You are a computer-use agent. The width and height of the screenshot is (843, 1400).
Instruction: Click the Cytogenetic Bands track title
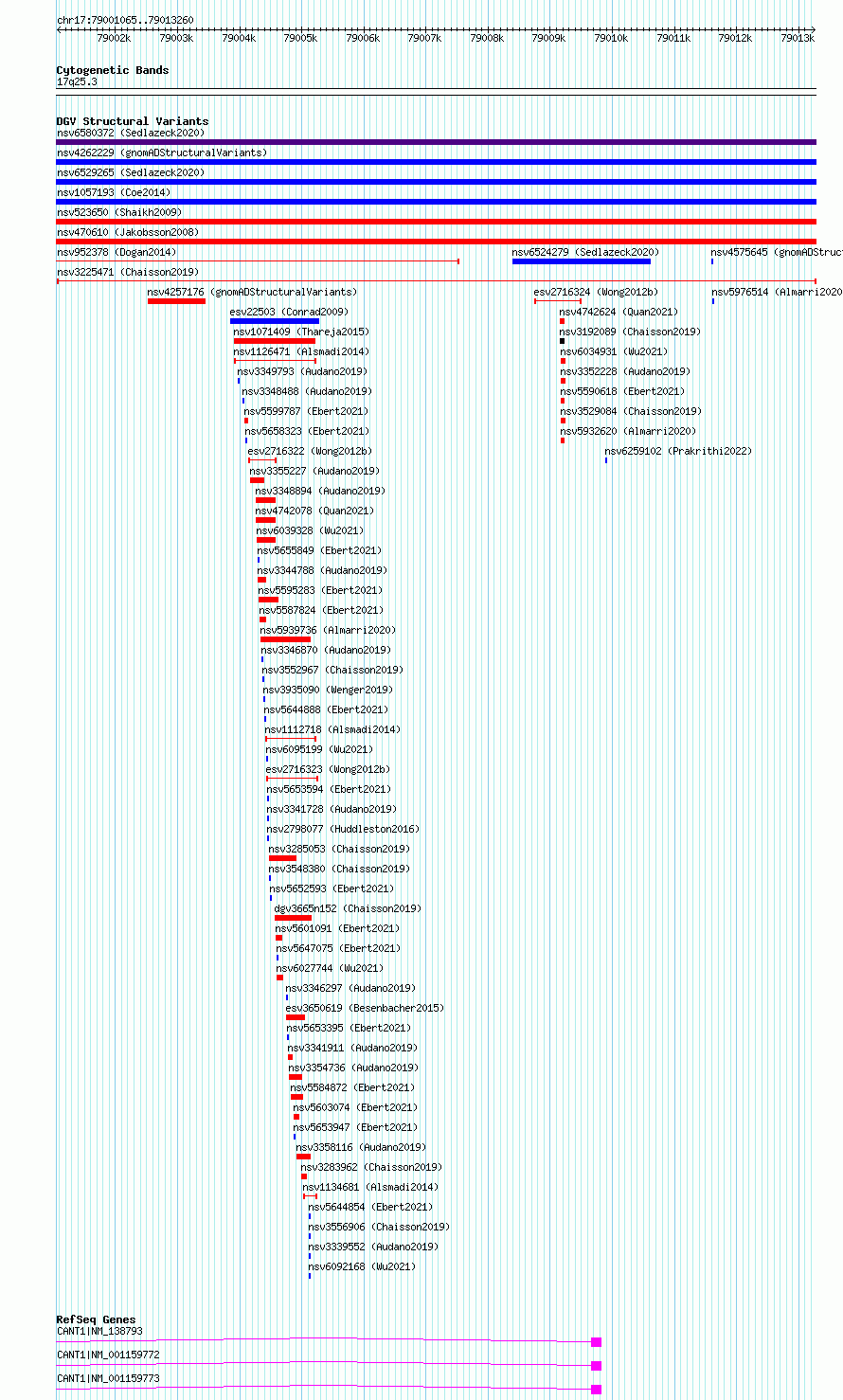(113, 70)
